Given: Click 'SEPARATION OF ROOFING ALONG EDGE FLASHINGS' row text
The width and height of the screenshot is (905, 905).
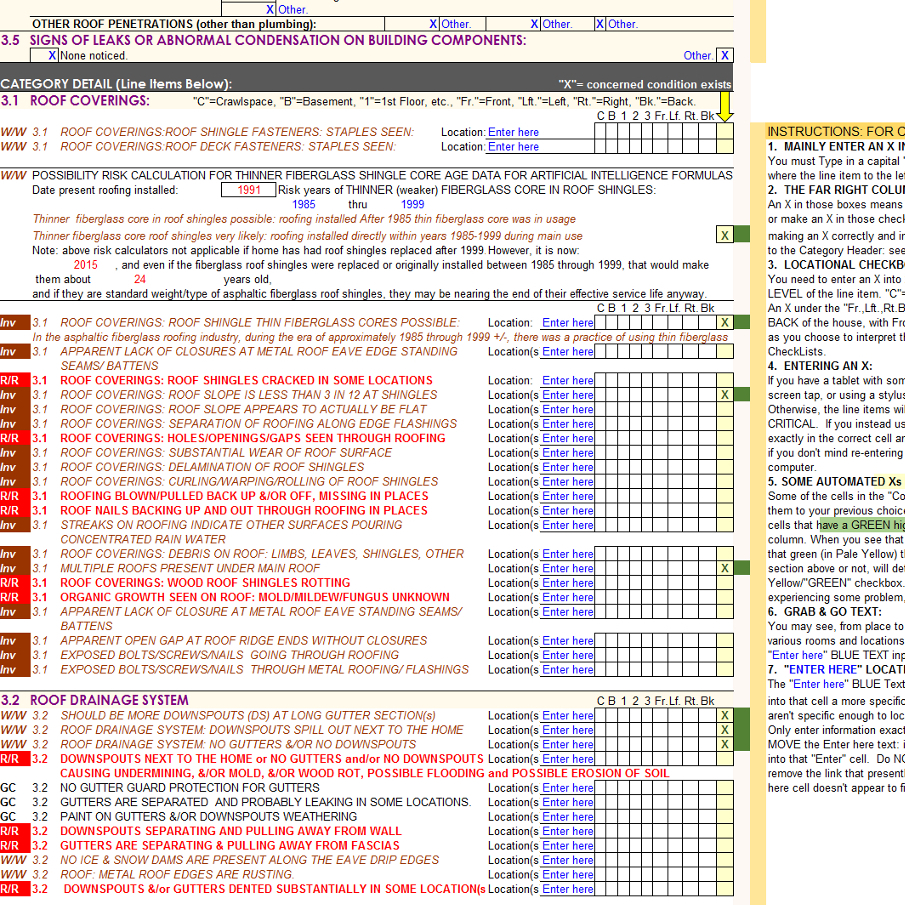Looking at the screenshot, I should click(x=258, y=424).
